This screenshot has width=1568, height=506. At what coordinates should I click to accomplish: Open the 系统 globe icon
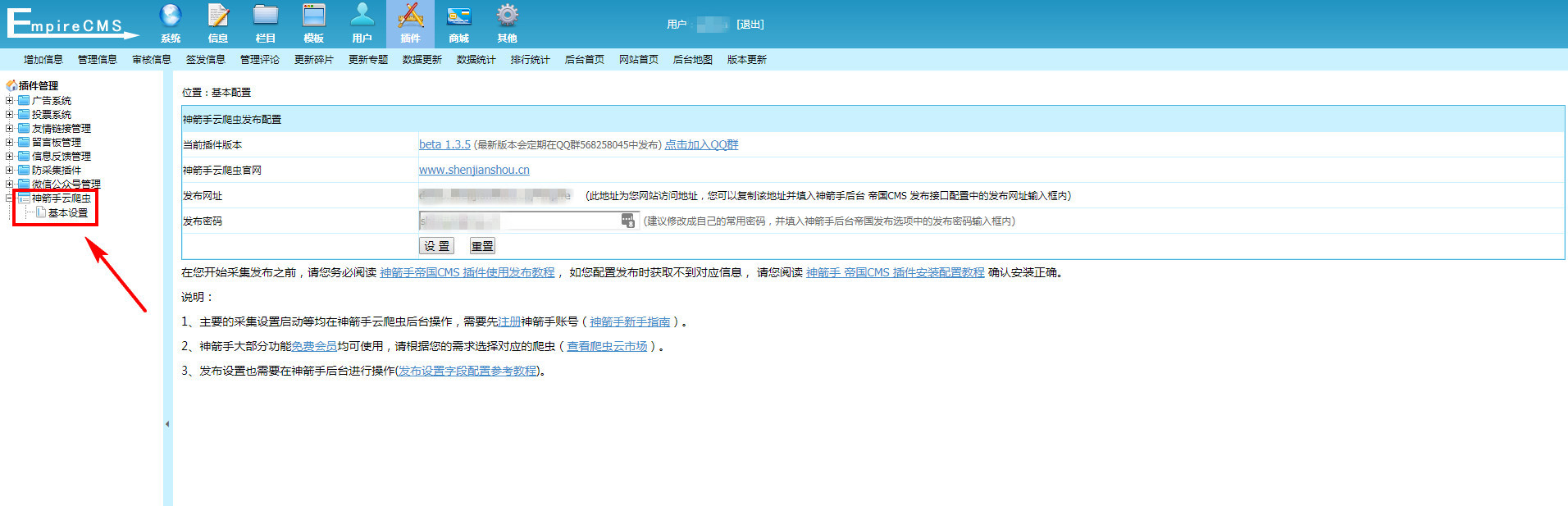[171, 16]
